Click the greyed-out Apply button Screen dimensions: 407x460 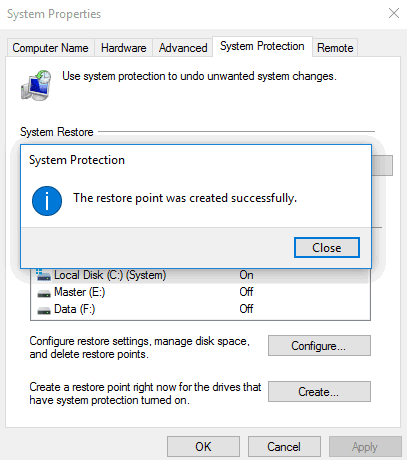click(x=365, y=447)
